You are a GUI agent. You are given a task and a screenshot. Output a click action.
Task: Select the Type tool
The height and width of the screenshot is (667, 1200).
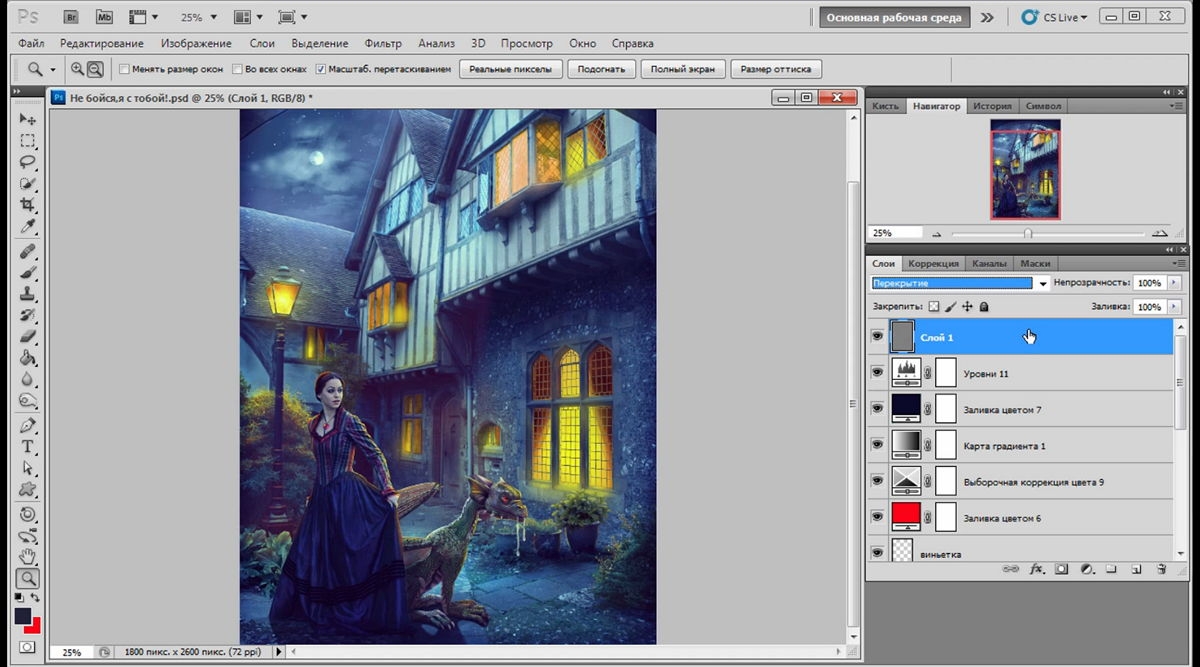[x=28, y=447]
